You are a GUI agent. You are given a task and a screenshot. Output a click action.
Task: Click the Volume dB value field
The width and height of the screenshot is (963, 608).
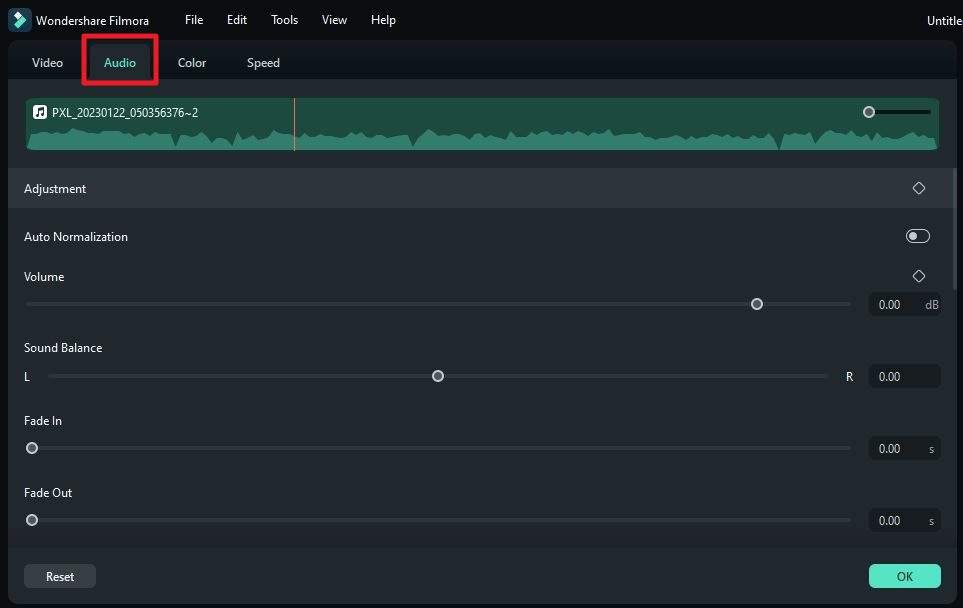click(x=905, y=305)
